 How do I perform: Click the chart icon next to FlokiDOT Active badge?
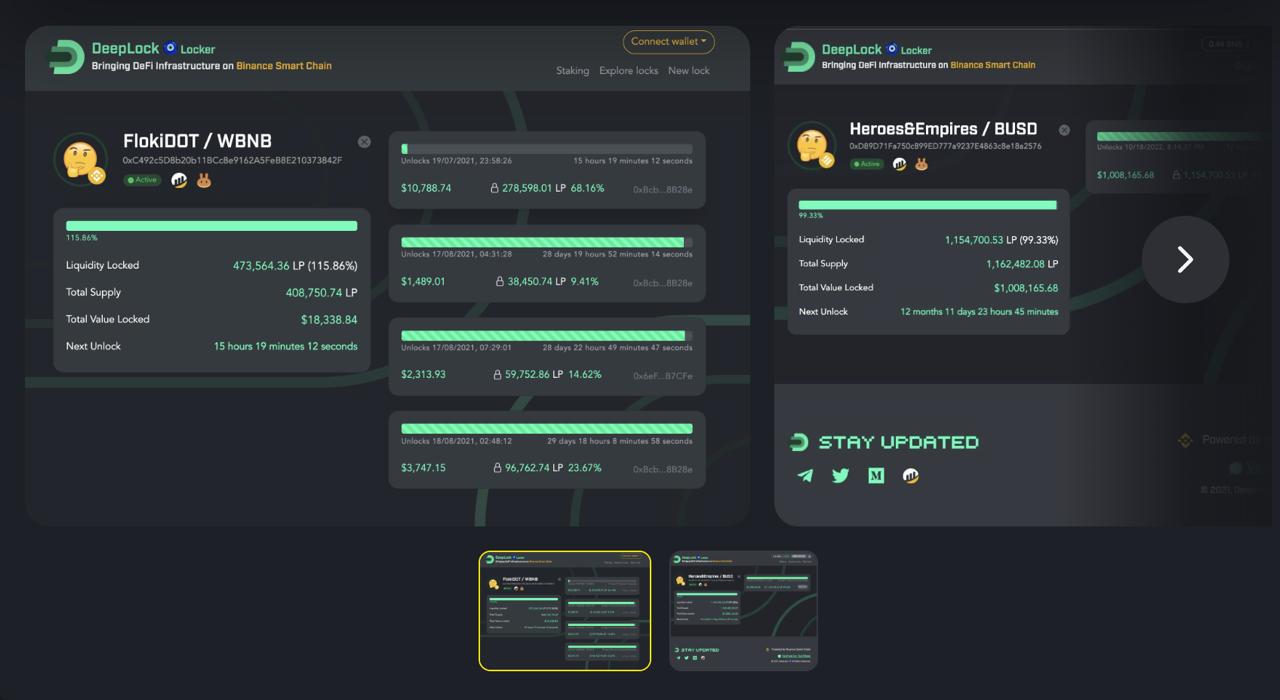pos(179,181)
